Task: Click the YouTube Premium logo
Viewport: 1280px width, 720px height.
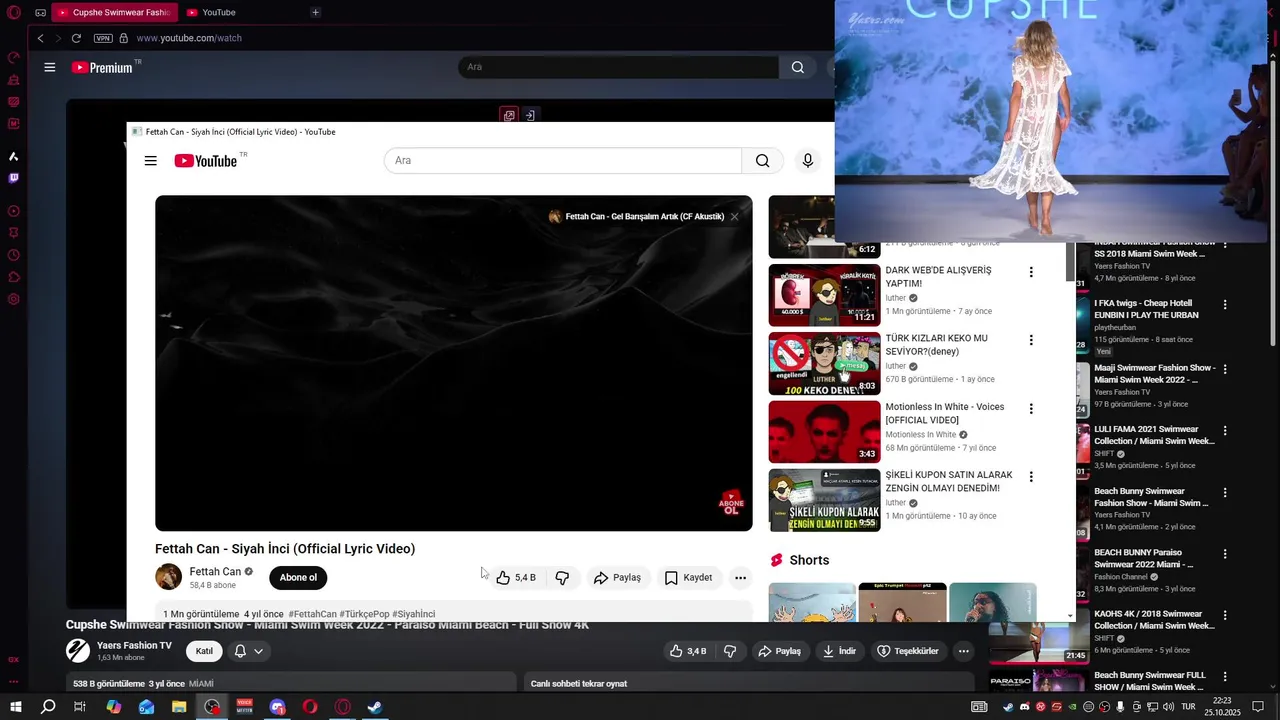Action: pyautogui.click(x=103, y=67)
